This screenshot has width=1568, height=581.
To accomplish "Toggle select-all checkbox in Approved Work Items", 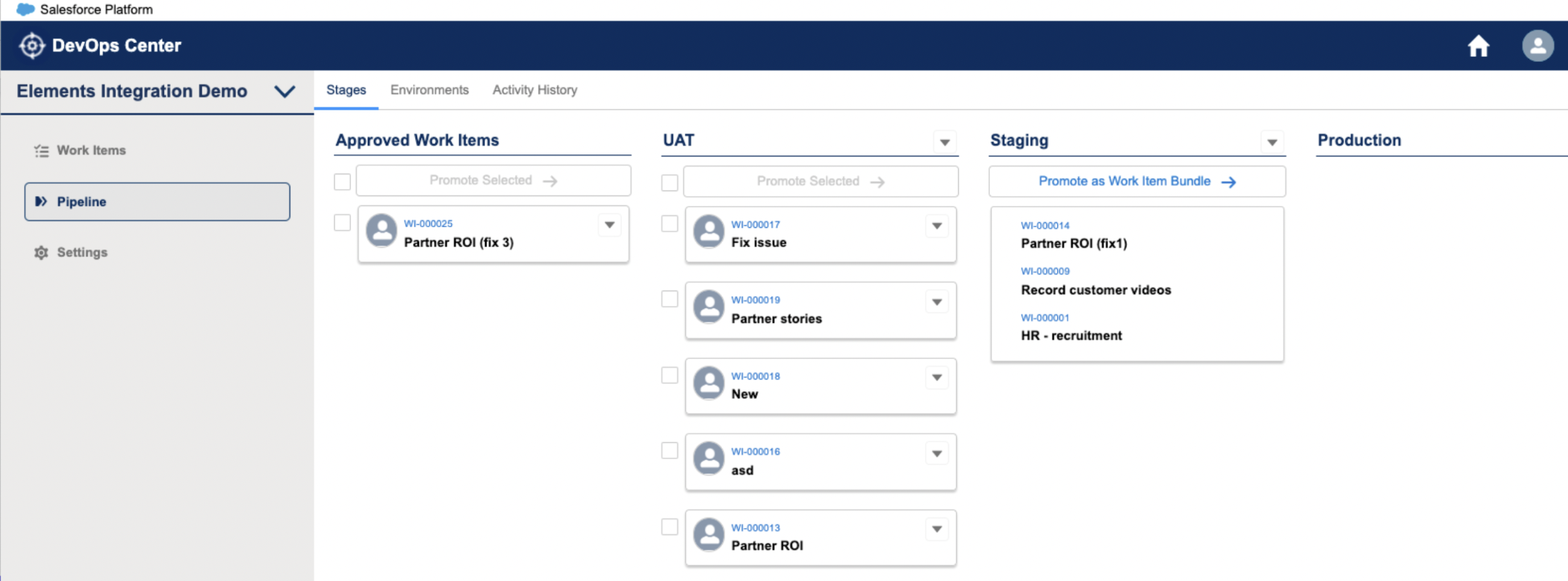I will [342, 181].
